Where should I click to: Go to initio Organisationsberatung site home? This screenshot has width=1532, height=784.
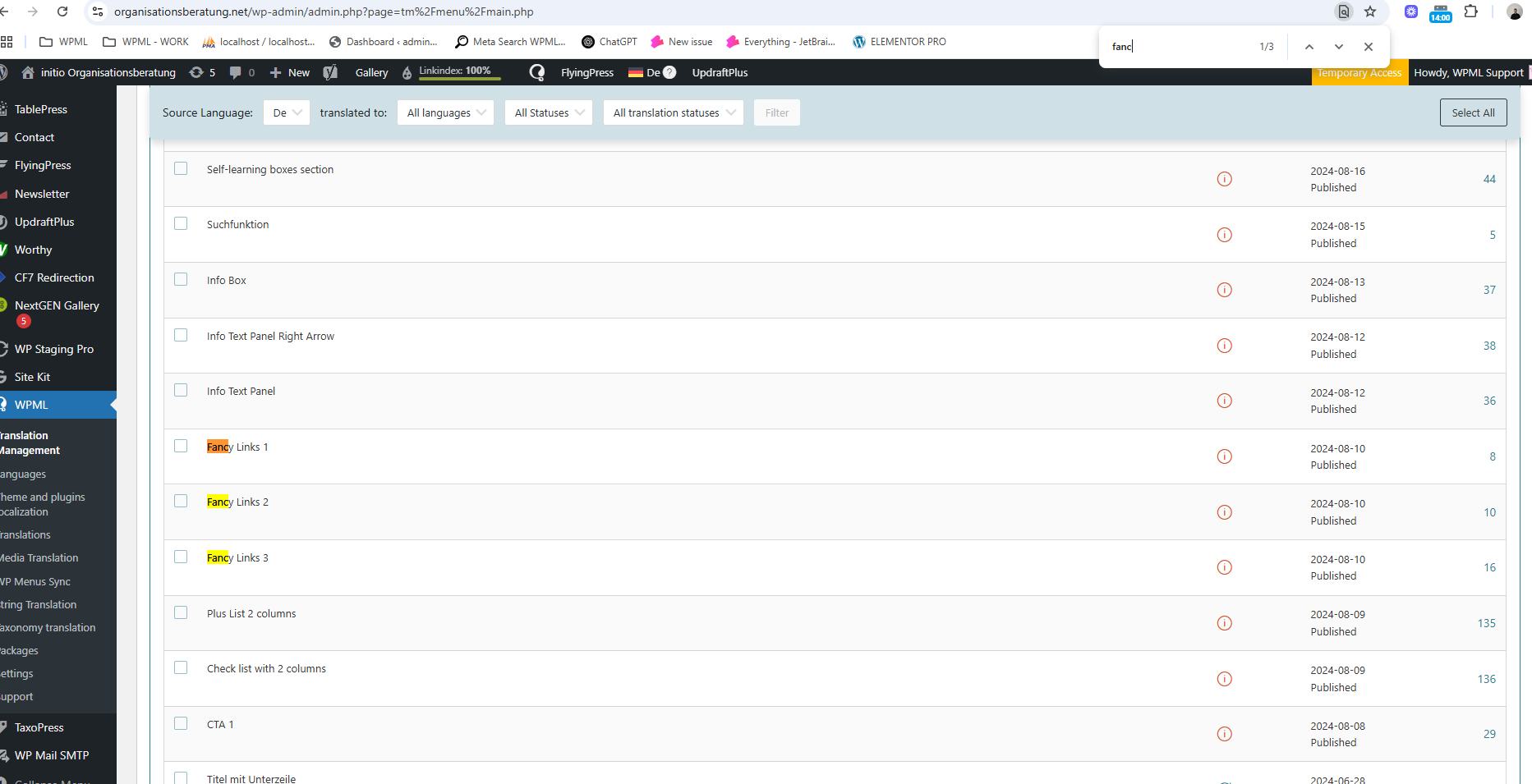99,72
